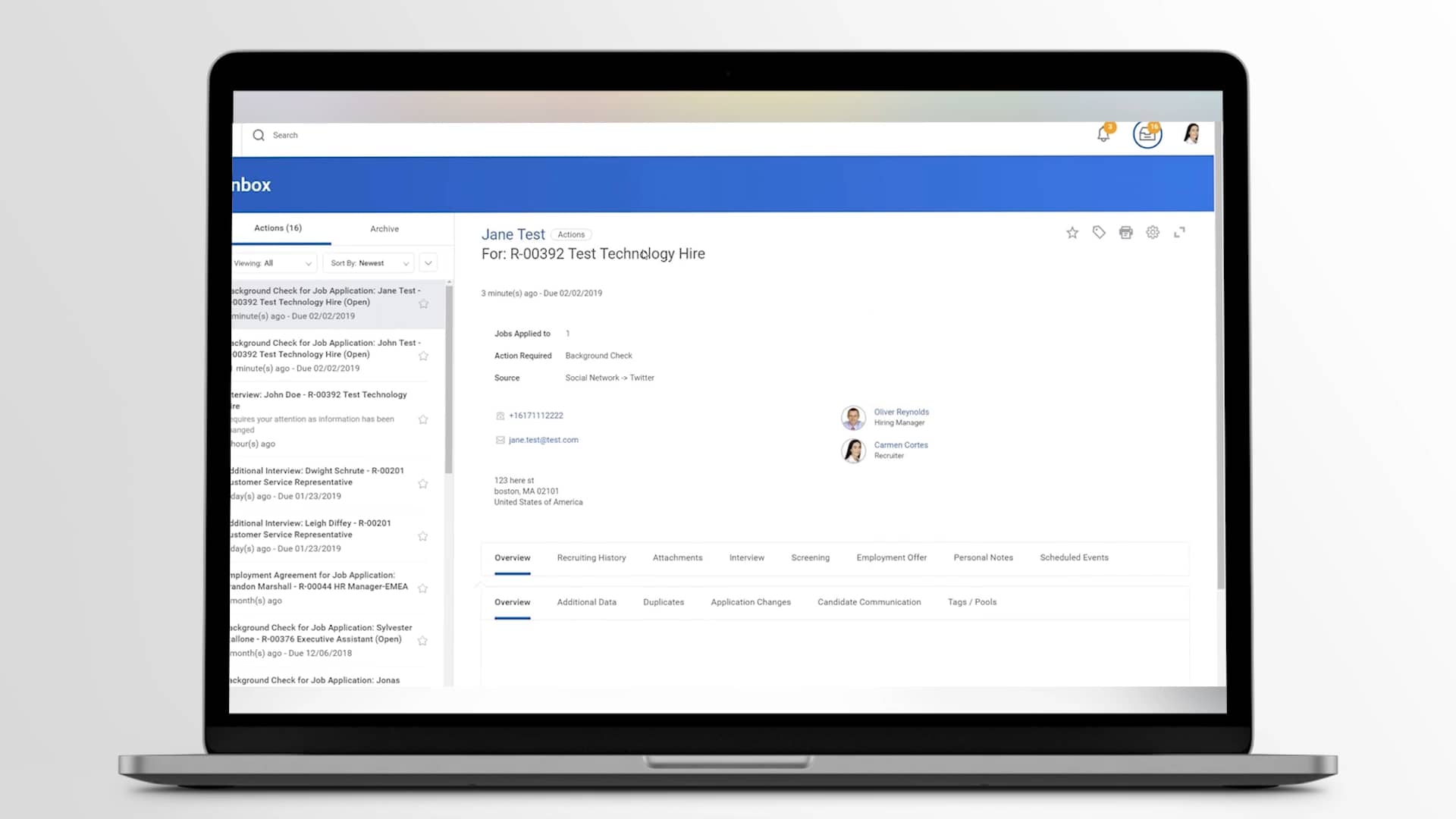Star the Dwight Schrute interview item

pyautogui.click(x=422, y=483)
